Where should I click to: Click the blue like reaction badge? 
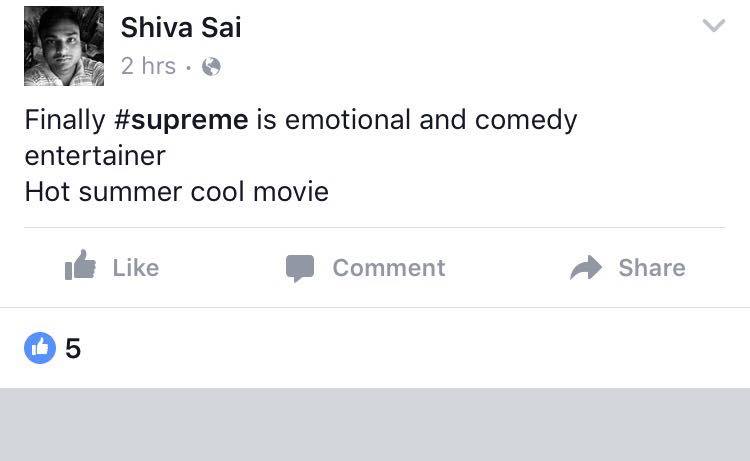tap(40, 348)
